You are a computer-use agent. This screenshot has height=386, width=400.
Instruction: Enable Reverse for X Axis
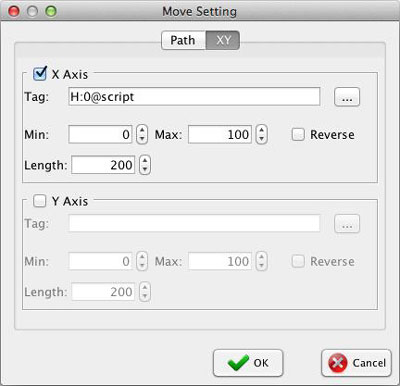point(298,135)
